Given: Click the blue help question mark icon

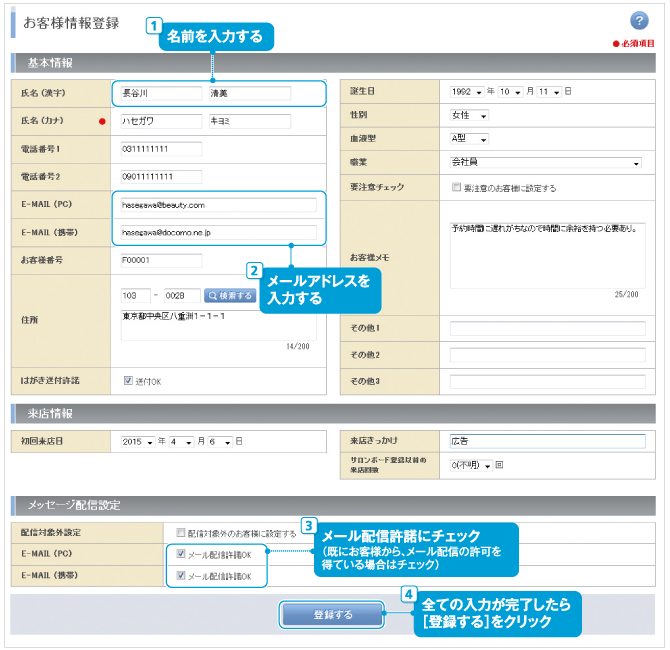Looking at the screenshot, I should [x=640, y=21].
